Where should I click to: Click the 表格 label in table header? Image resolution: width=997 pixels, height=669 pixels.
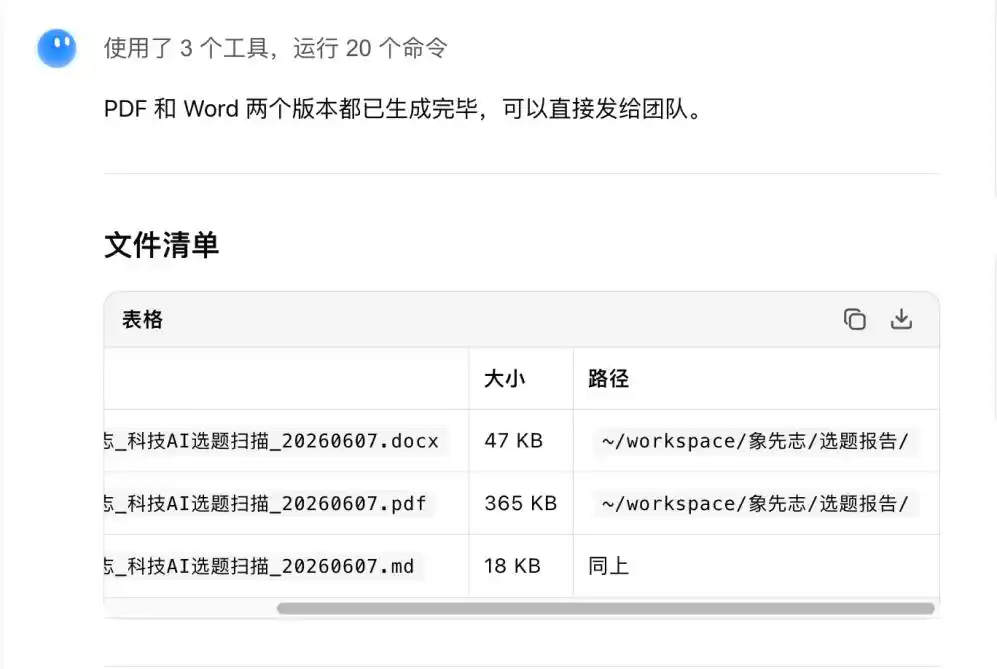(142, 319)
